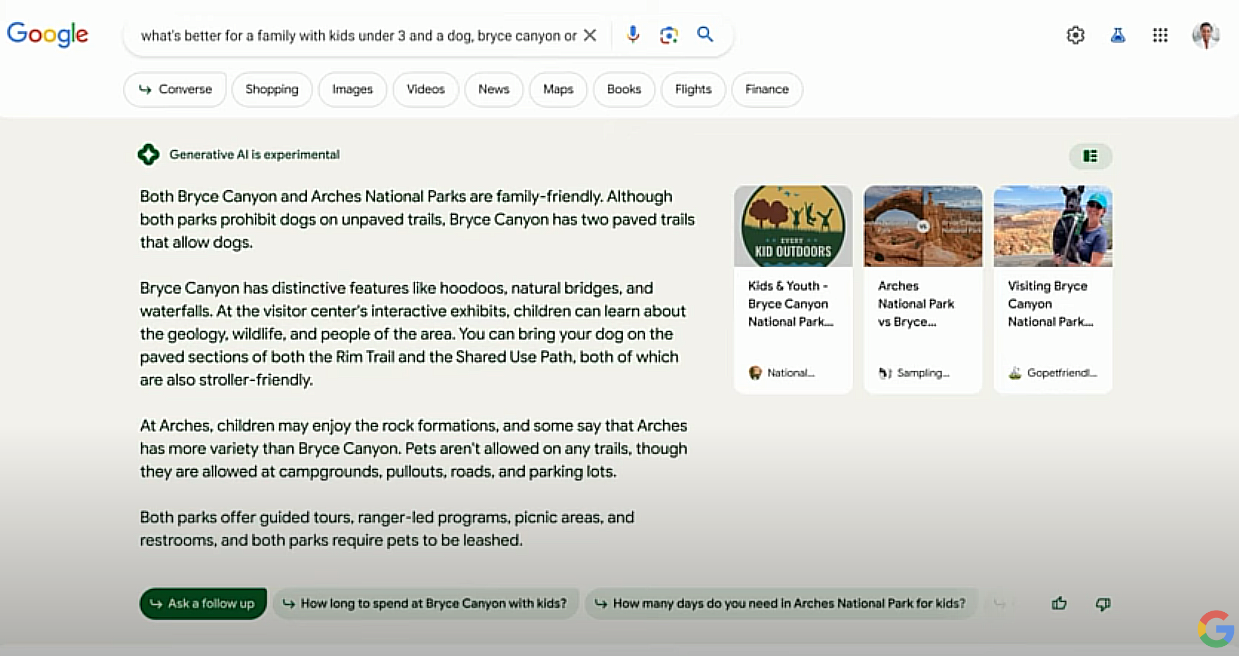Toggle the AI overview layout view
The image size is (1239, 656).
(1091, 156)
